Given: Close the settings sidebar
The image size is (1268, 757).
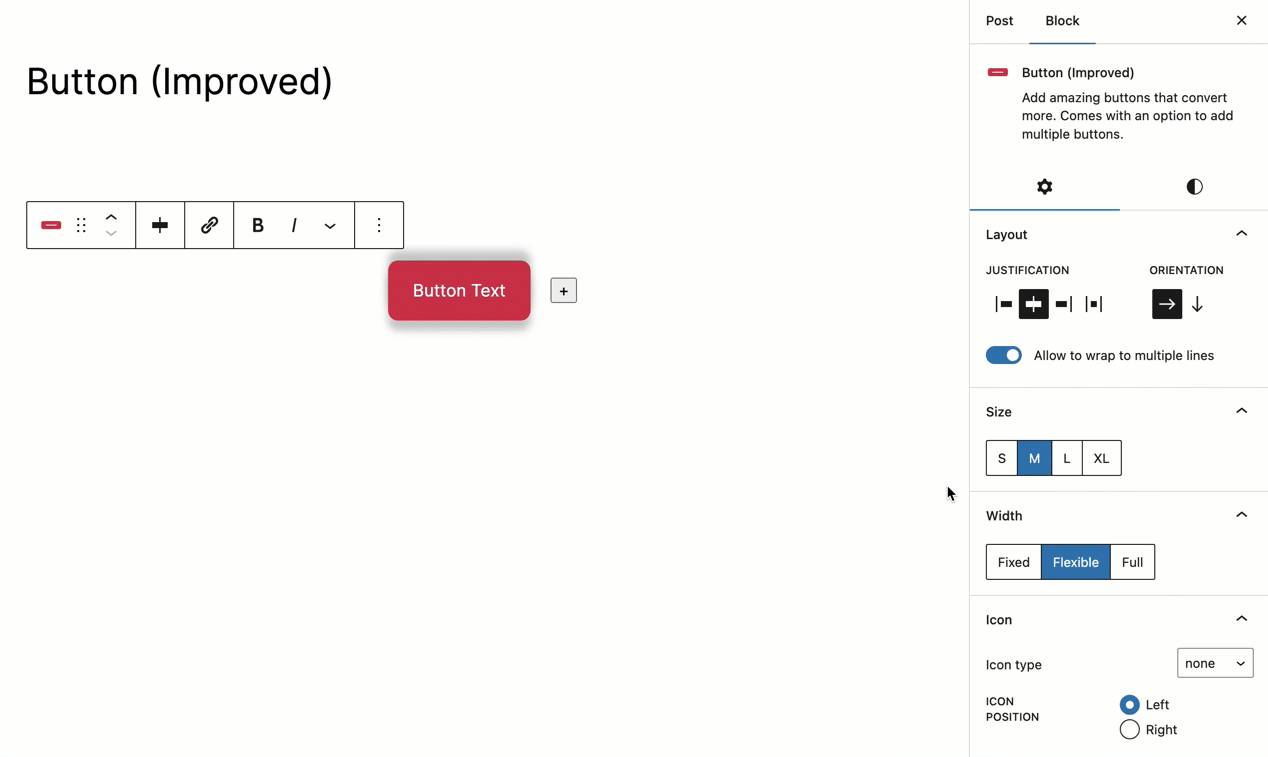Looking at the screenshot, I should pos(1241,21).
